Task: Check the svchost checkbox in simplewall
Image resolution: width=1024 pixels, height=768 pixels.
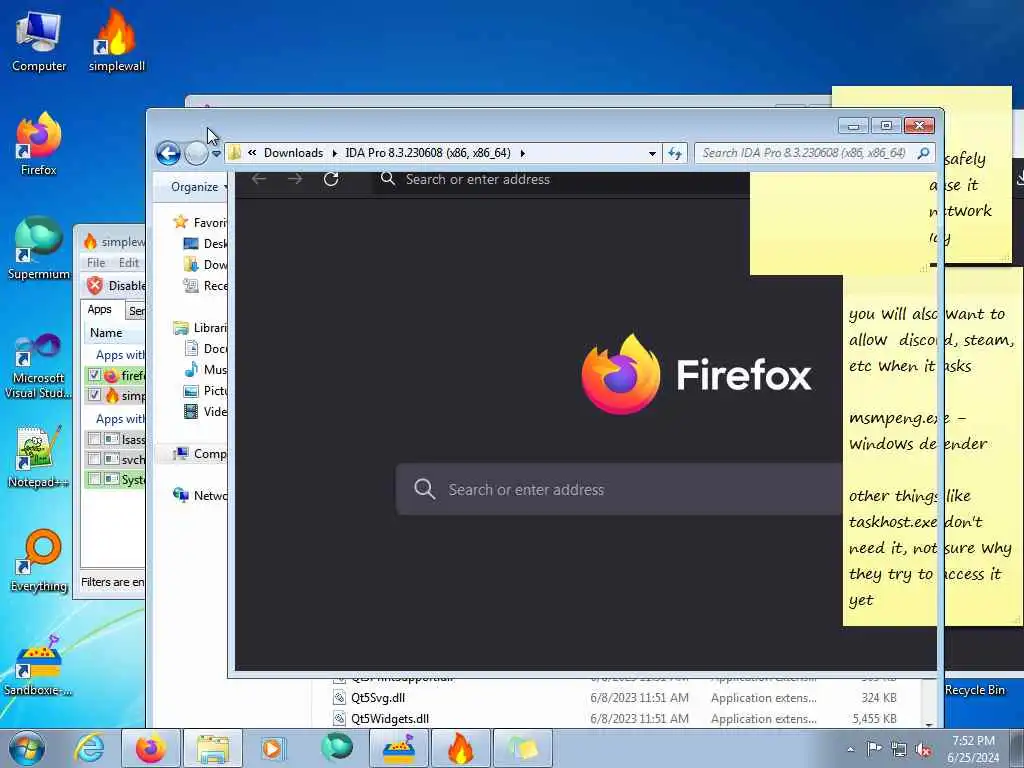Action: click(94, 459)
